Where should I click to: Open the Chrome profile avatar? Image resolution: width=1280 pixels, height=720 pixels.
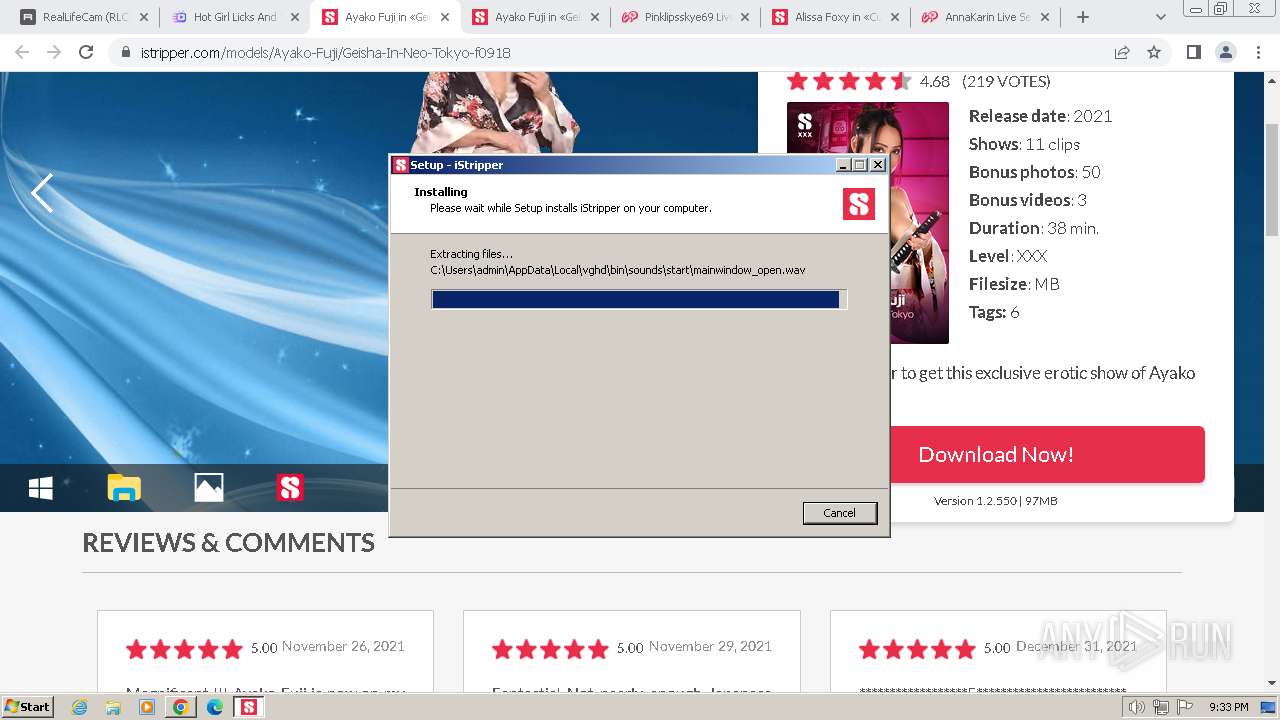tap(1225, 52)
